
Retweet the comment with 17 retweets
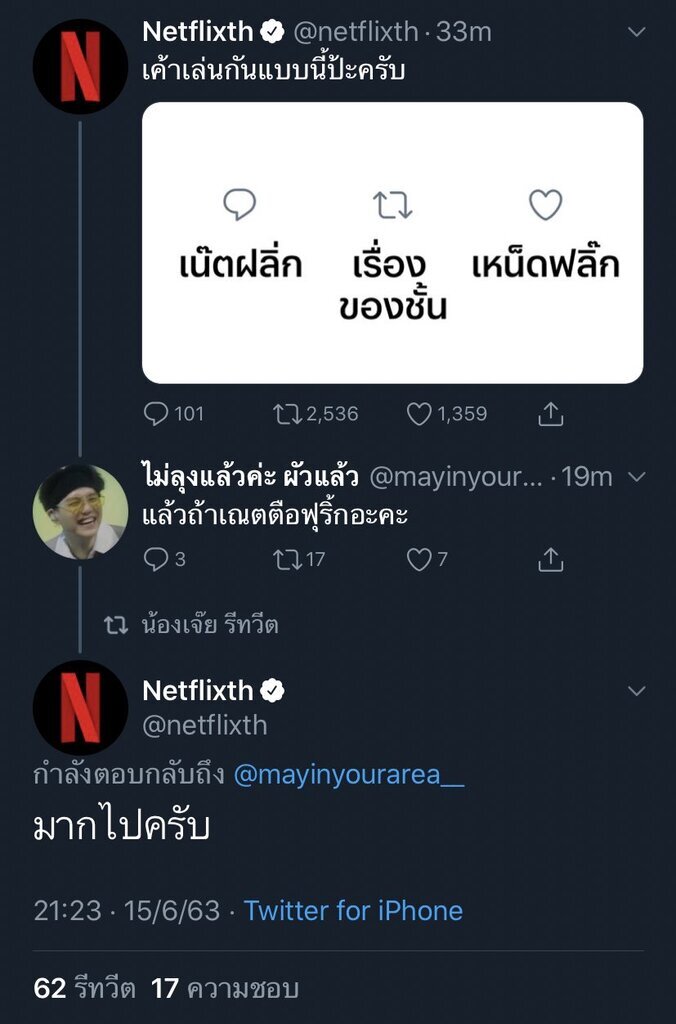tap(288, 560)
